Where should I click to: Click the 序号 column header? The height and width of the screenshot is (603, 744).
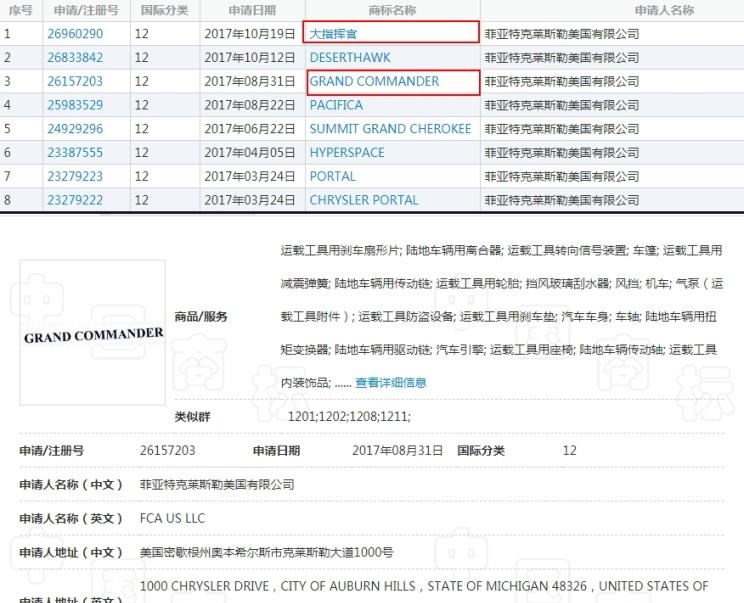pos(20,10)
